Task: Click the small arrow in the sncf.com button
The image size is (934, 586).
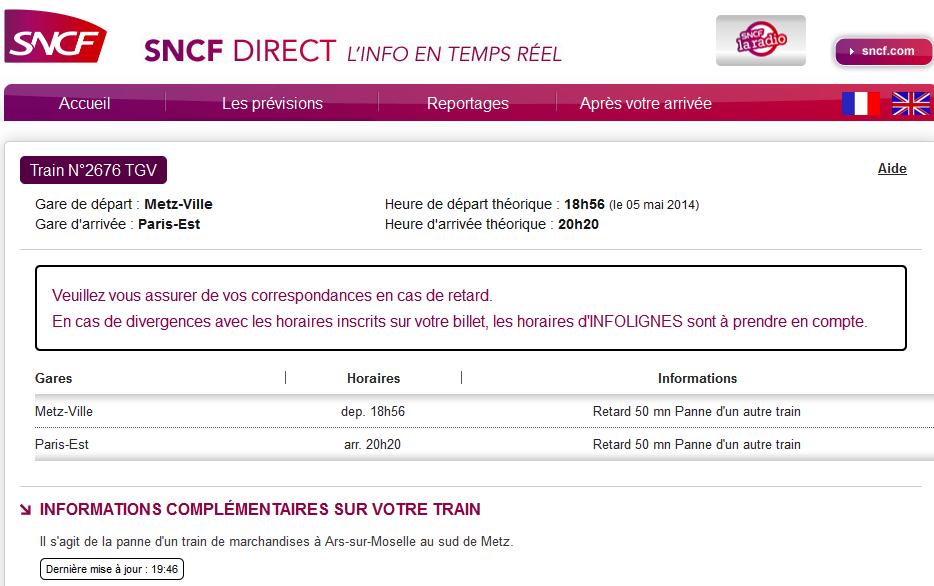Action: click(852, 52)
